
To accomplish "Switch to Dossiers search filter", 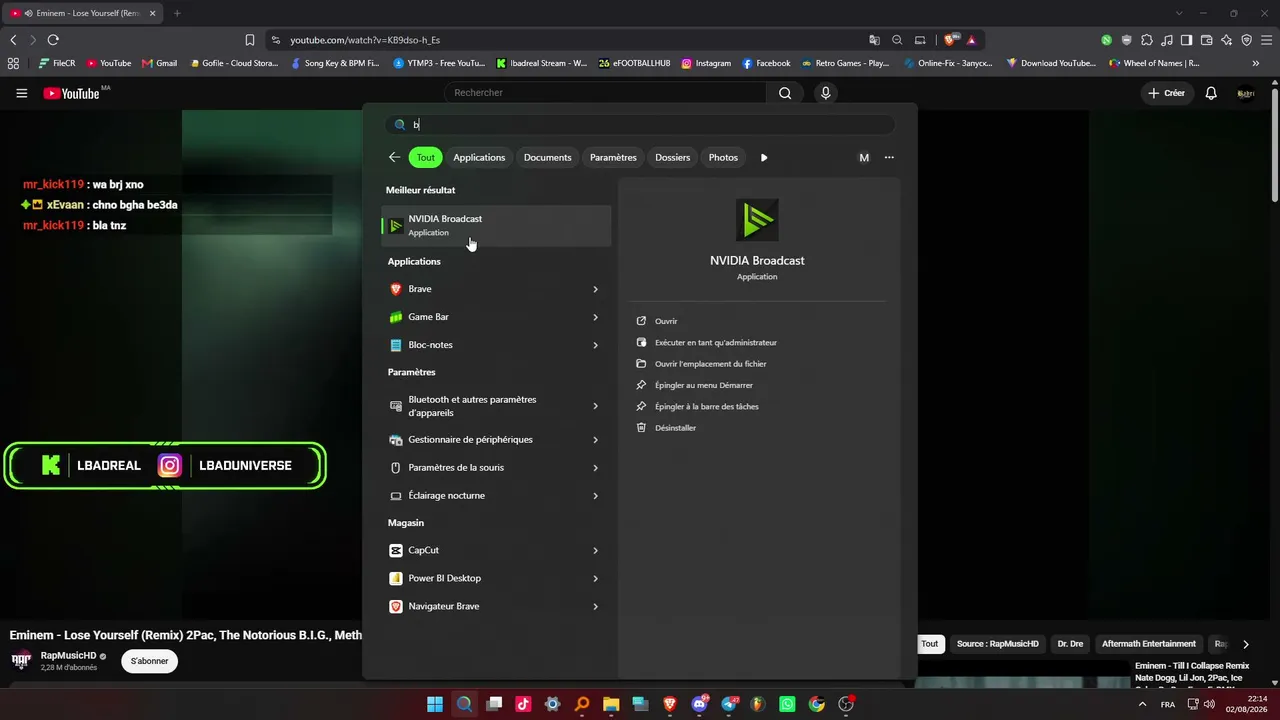I will click(672, 157).
